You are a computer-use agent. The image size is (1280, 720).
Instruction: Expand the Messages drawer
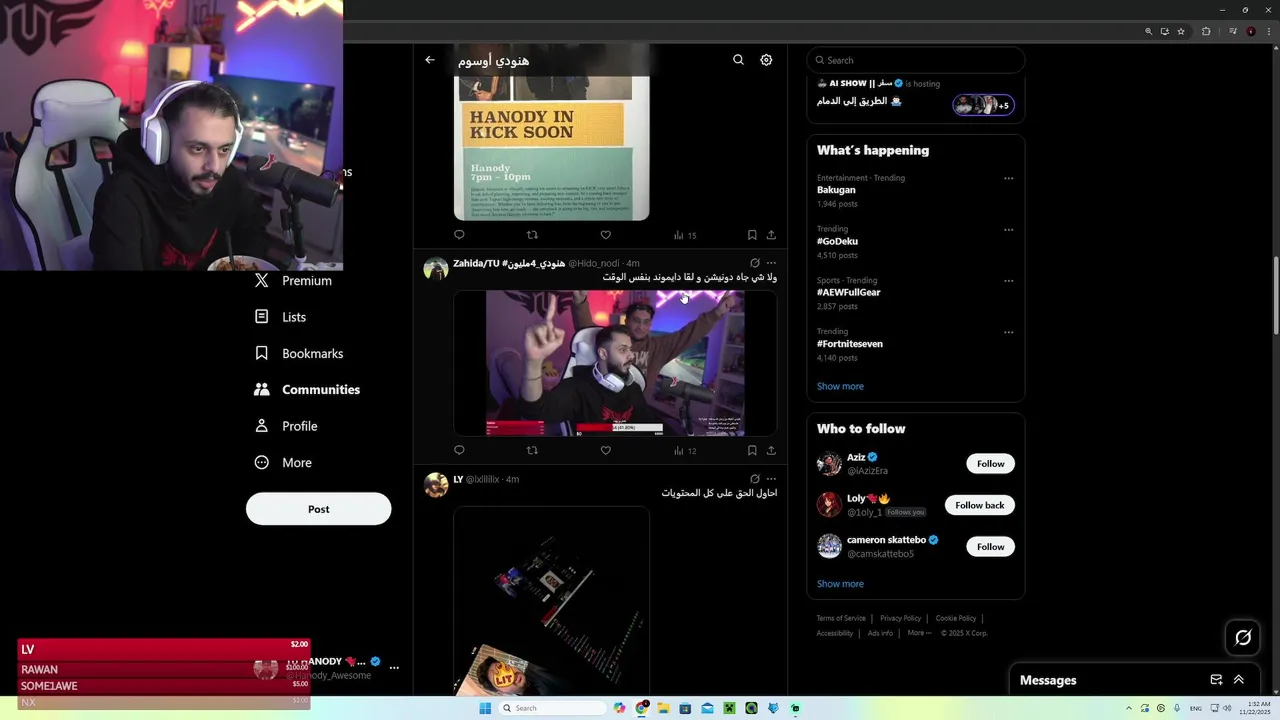1238,680
